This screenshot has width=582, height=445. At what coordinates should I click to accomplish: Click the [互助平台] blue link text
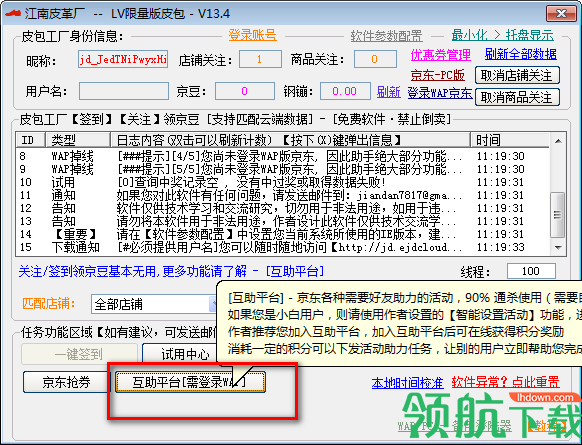pos(295,271)
